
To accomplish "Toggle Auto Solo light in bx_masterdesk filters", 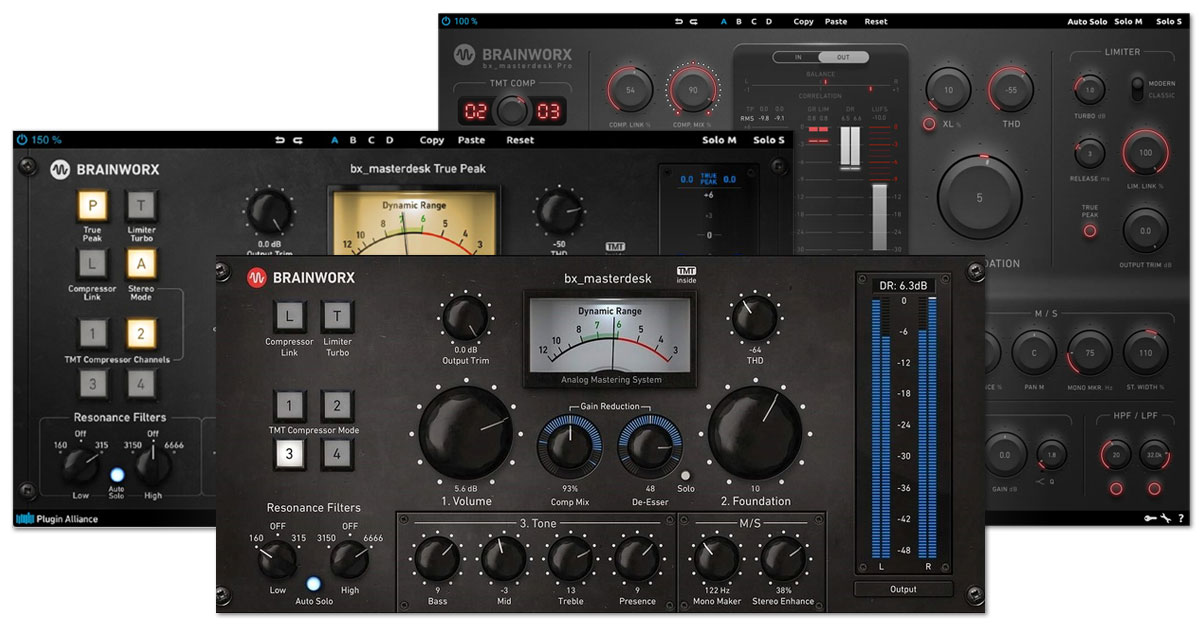I will click(314, 584).
